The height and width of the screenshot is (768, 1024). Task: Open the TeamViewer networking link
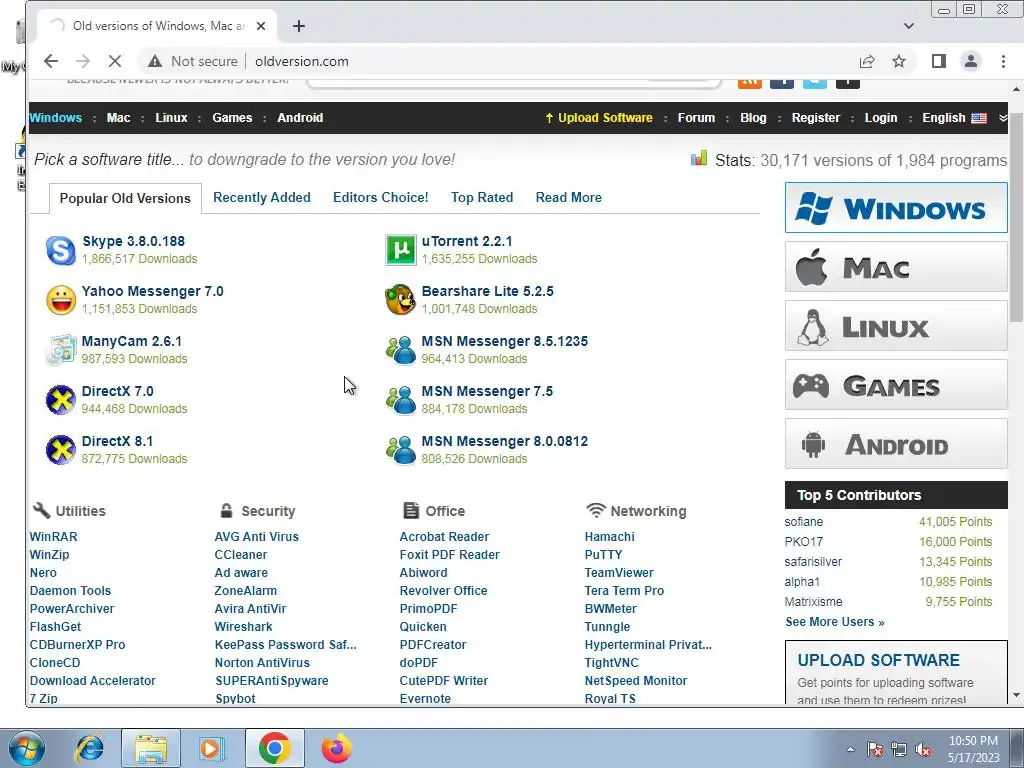(619, 572)
